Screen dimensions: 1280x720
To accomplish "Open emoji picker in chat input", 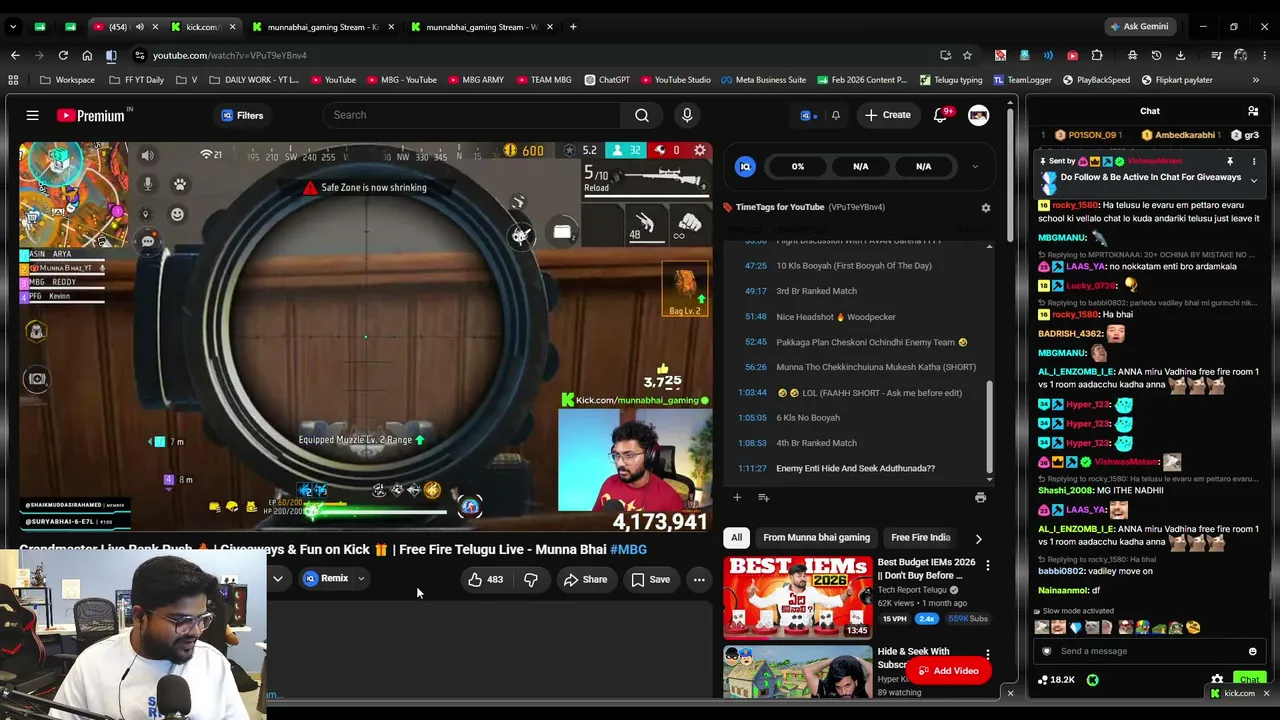I will tap(1253, 651).
